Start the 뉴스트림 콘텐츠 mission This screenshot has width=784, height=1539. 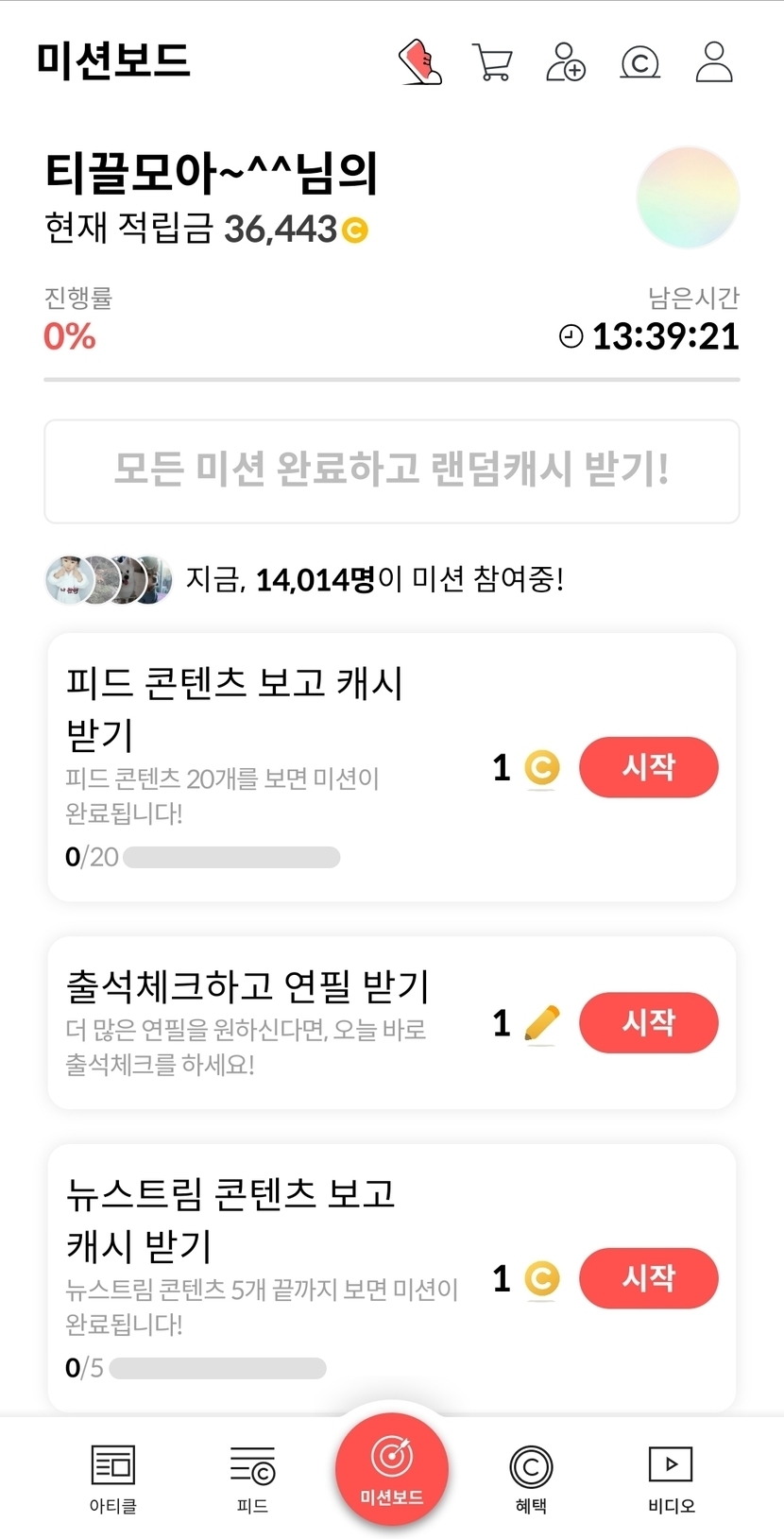click(648, 1278)
